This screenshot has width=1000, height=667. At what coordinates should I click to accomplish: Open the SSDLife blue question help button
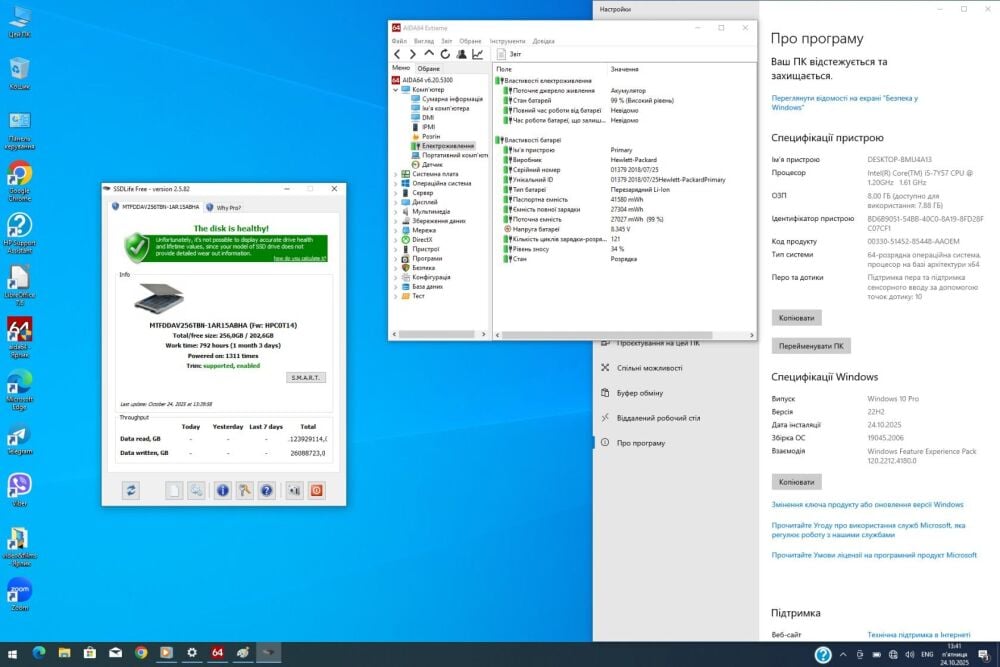click(x=267, y=490)
